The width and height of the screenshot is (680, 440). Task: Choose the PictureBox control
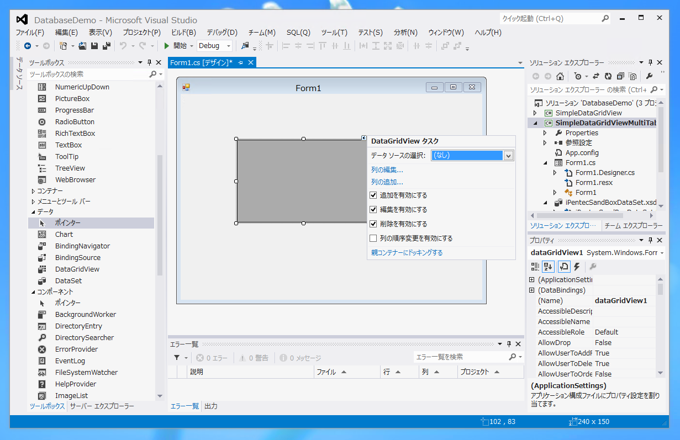coord(72,99)
